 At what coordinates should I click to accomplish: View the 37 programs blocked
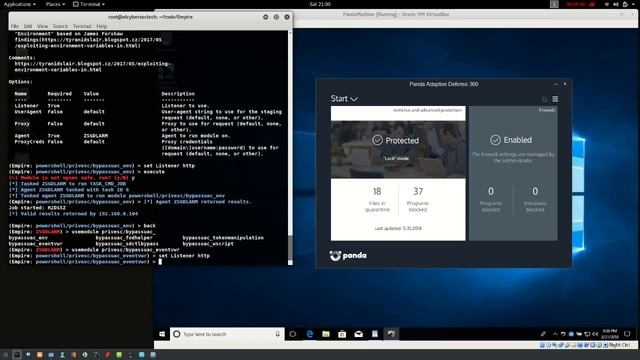tap(418, 199)
